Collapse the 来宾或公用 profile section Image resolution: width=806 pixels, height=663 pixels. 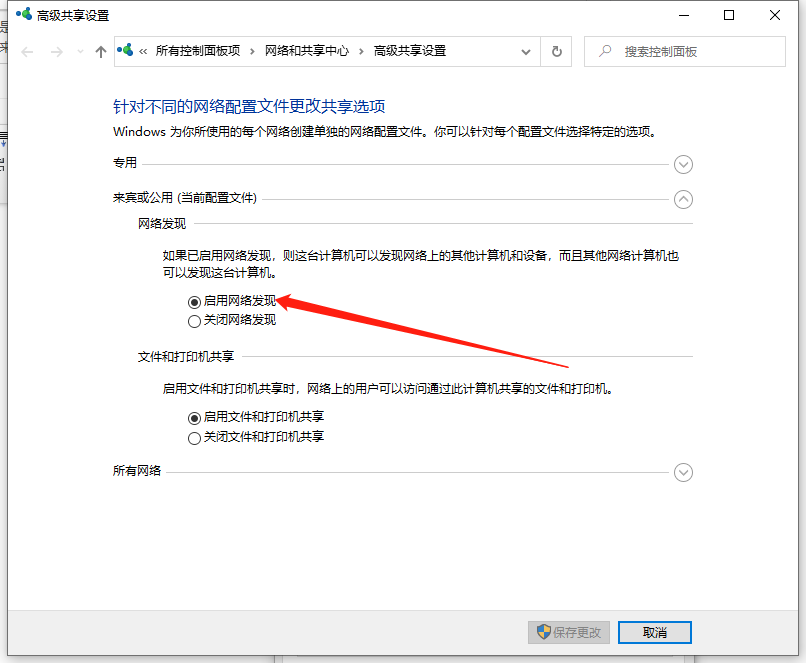(x=683, y=199)
